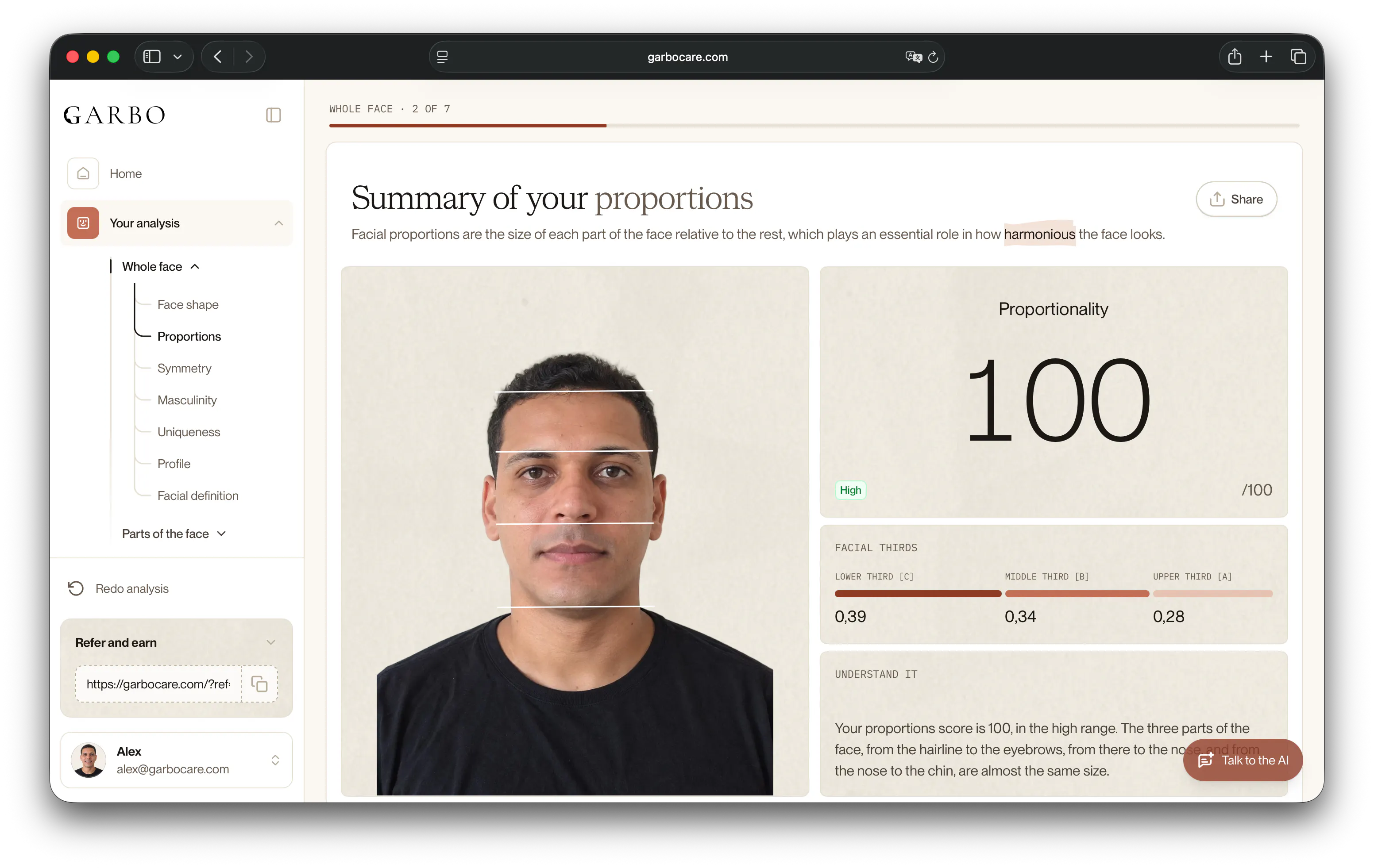Collapse the Refer and earn card
This screenshot has height=868, width=1374.
271,642
